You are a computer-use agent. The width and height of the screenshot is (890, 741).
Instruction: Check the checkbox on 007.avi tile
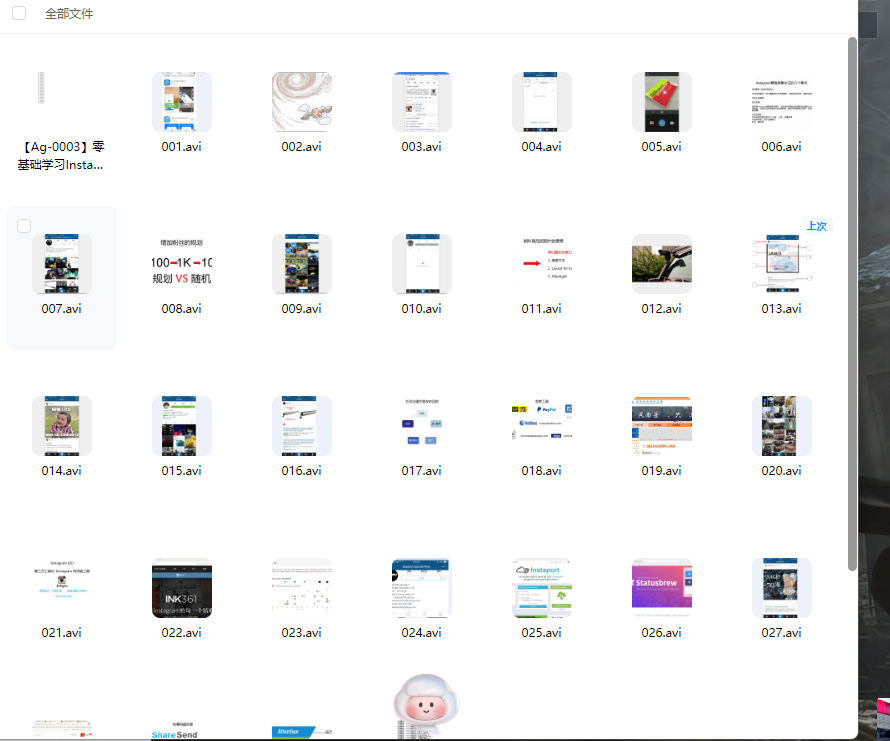24,227
